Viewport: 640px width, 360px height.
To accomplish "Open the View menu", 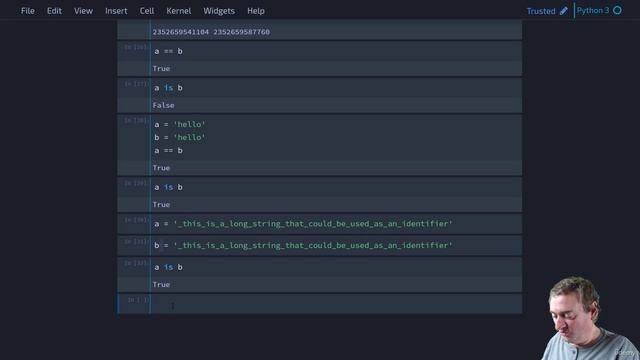I will 83,11.
